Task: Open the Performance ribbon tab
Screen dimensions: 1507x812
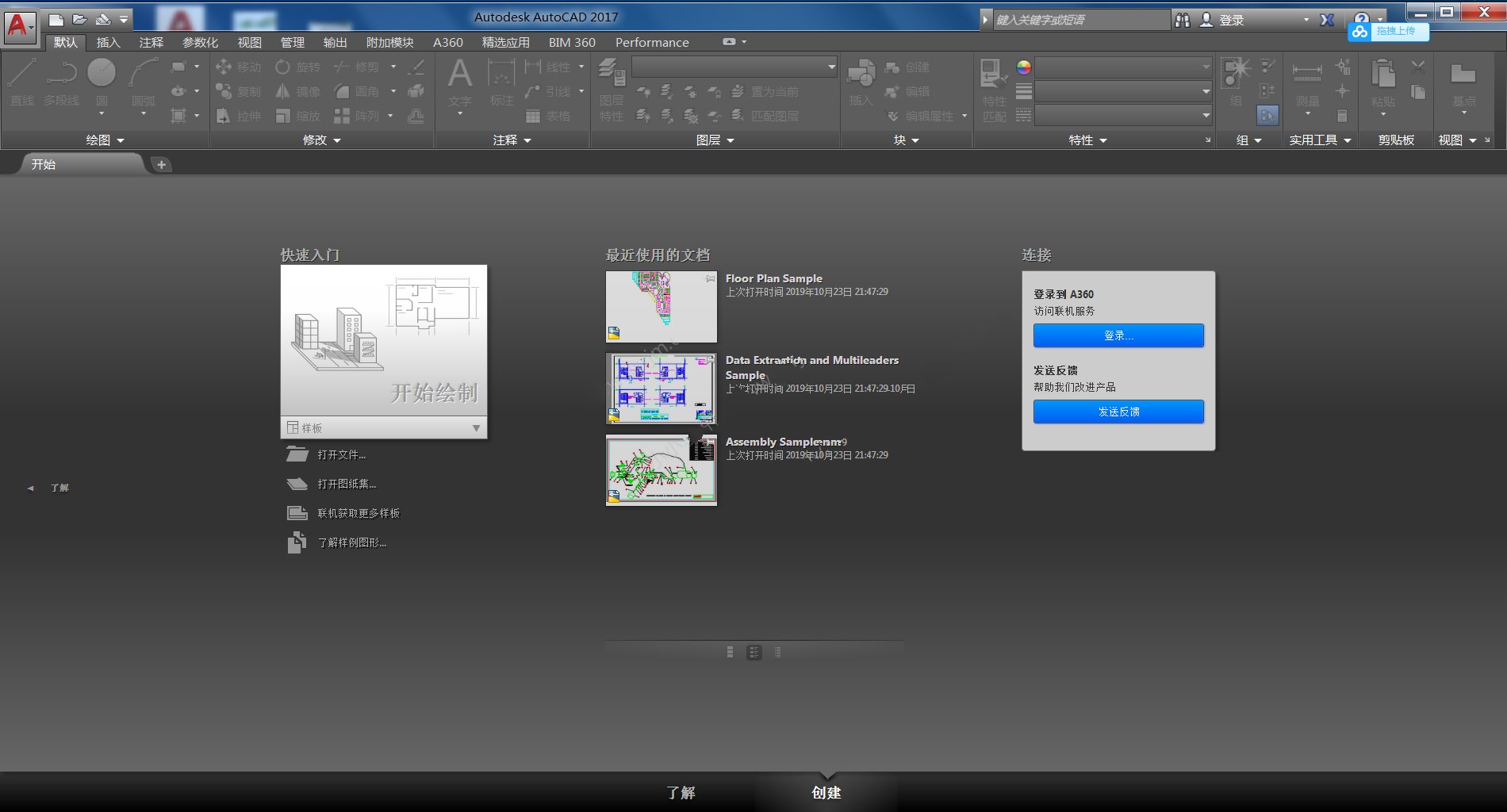Action: [x=652, y=42]
